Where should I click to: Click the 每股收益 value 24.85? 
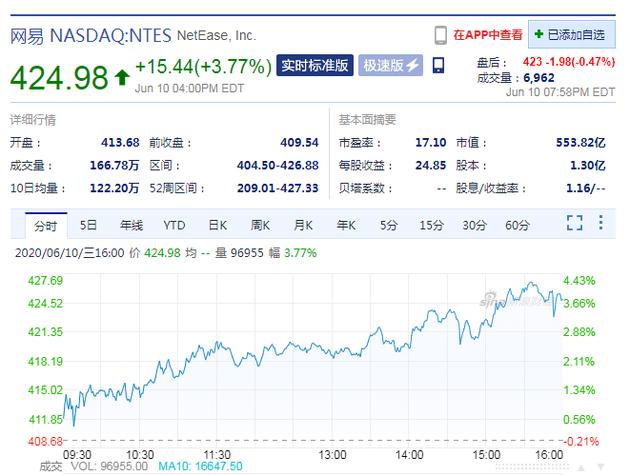tap(431, 165)
